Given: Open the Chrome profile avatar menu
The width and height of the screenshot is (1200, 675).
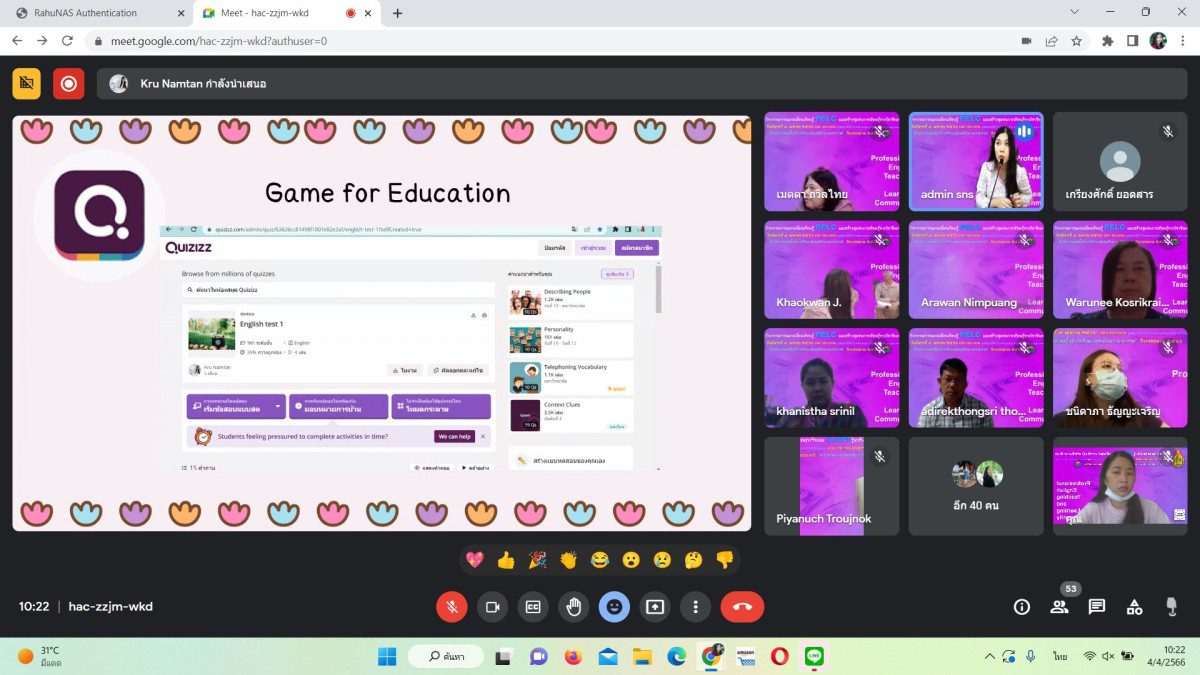Looking at the screenshot, I should [x=1158, y=41].
